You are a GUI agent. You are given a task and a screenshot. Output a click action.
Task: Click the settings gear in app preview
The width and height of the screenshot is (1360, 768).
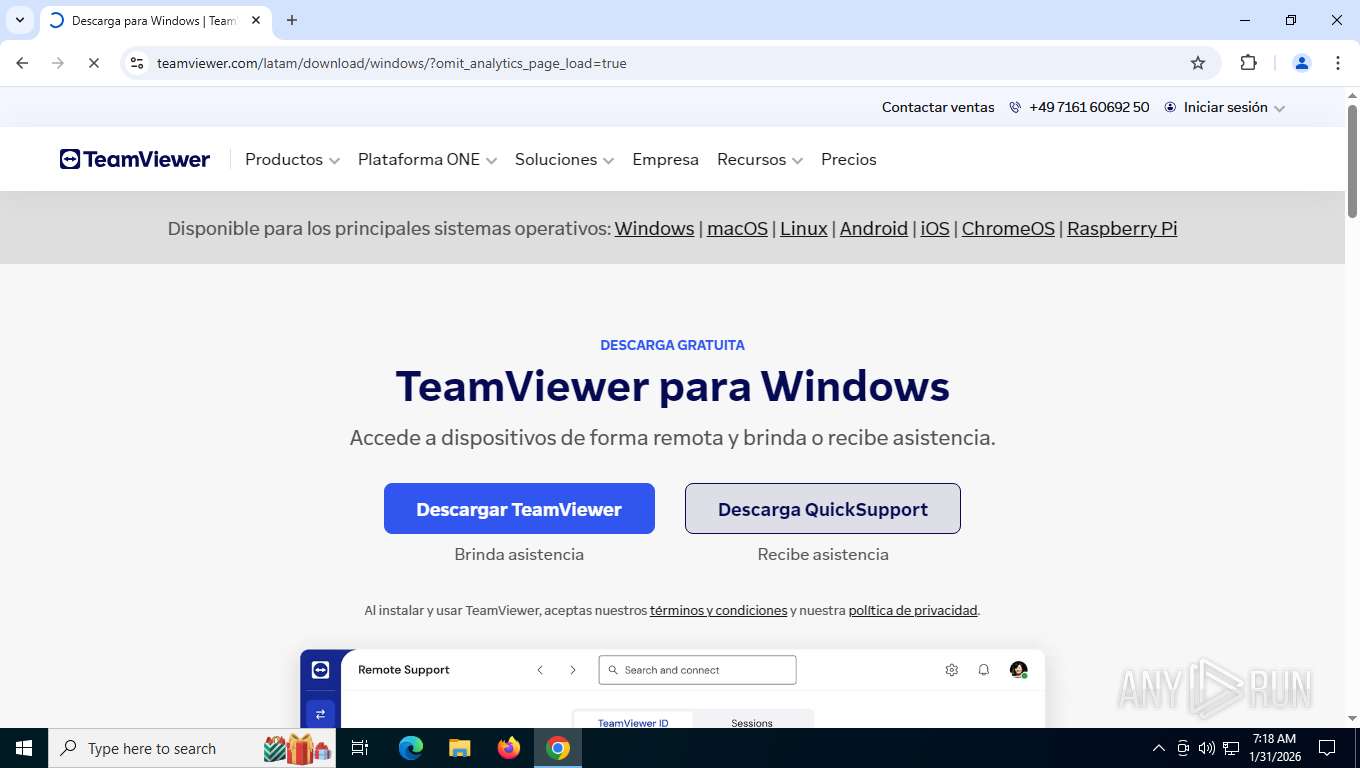coord(951,670)
